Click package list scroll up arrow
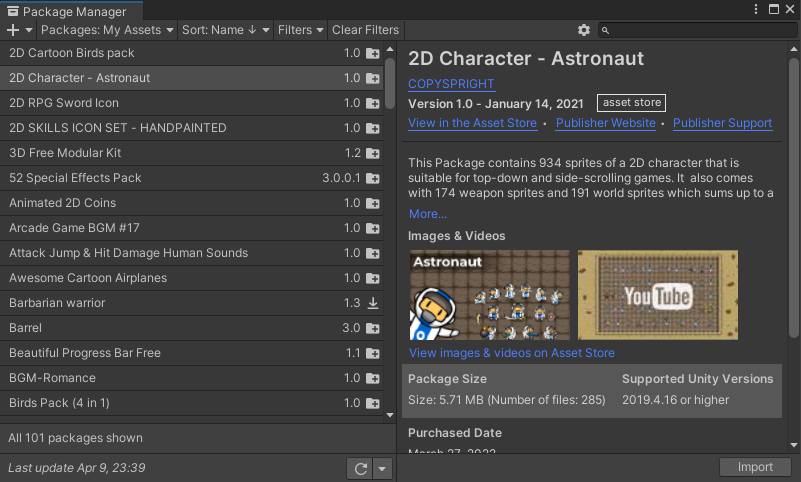 tap(390, 49)
